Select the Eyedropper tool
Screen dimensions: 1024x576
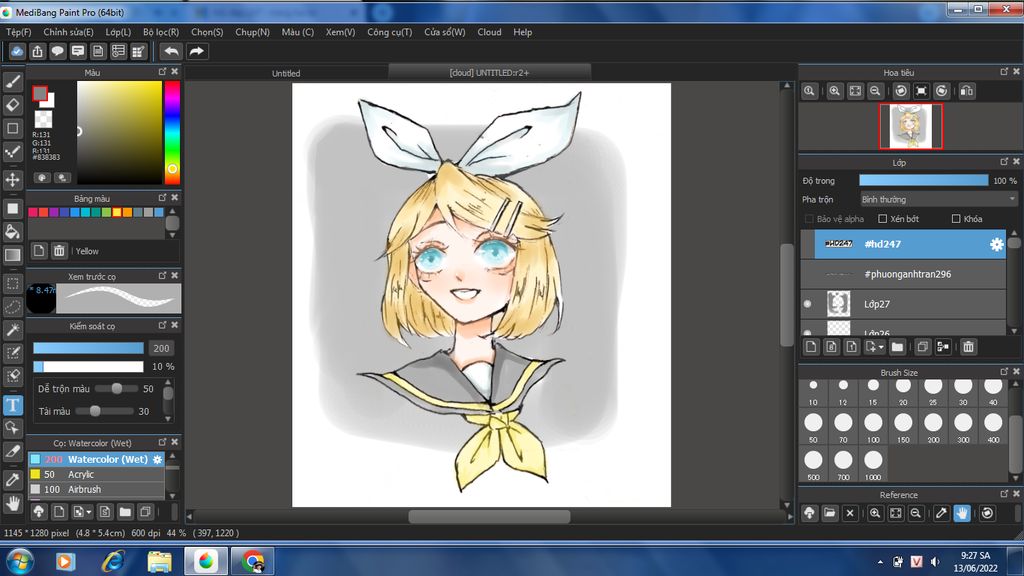click(12, 479)
